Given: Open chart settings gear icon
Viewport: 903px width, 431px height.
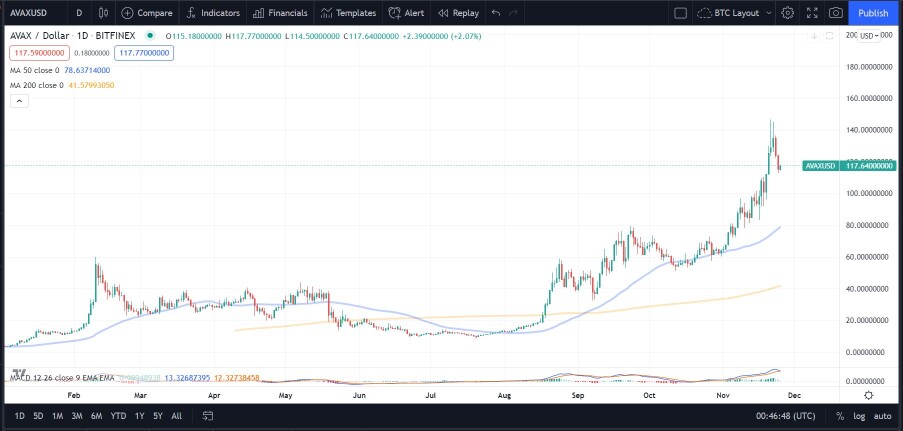Looking at the screenshot, I should tap(788, 13).
